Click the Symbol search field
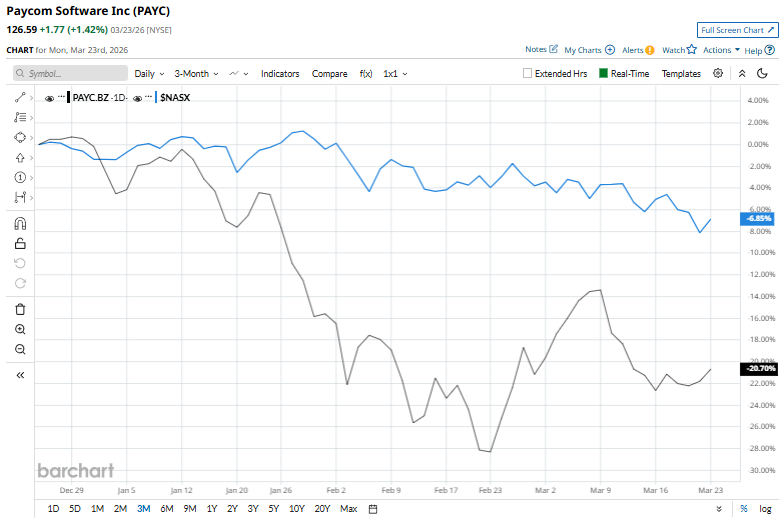 coord(70,73)
